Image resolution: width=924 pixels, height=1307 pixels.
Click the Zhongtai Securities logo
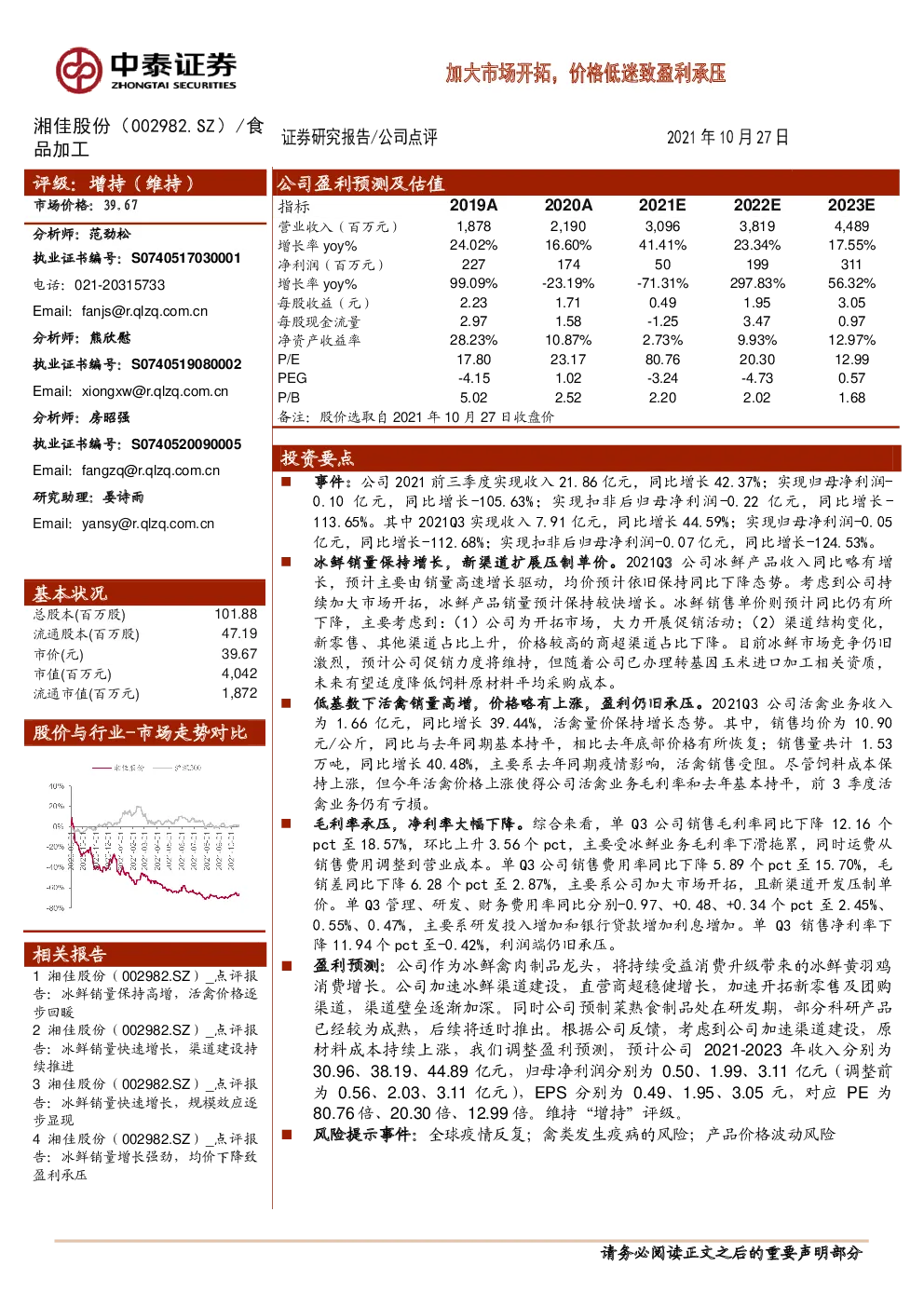146,70
